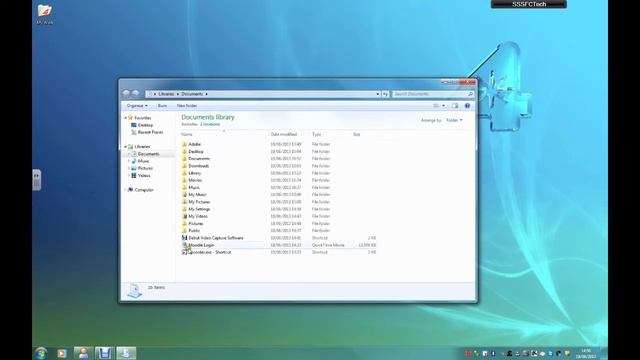Select the My Pictures folder icon
Image resolution: width=640 pixels, height=360 pixels.
[184, 202]
